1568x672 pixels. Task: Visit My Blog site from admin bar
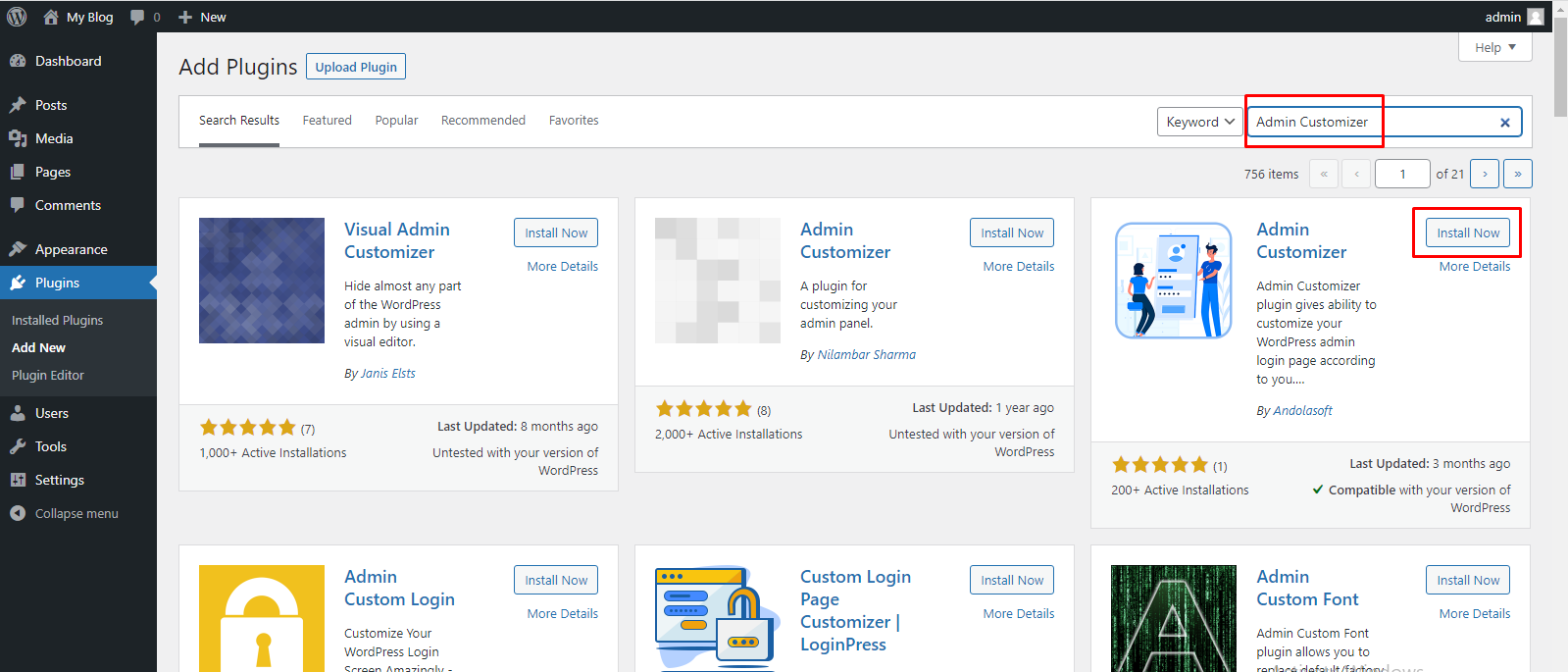(x=78, y=17)
